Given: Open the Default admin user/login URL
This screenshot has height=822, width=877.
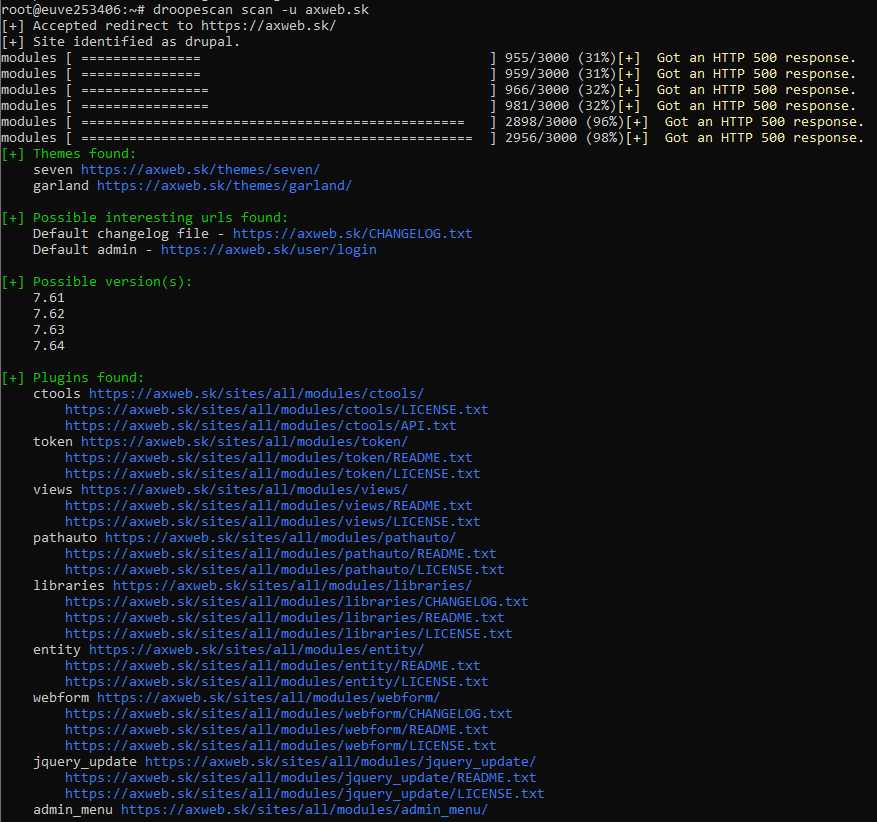Looking at the screenshot, I should tap(268, 250).
